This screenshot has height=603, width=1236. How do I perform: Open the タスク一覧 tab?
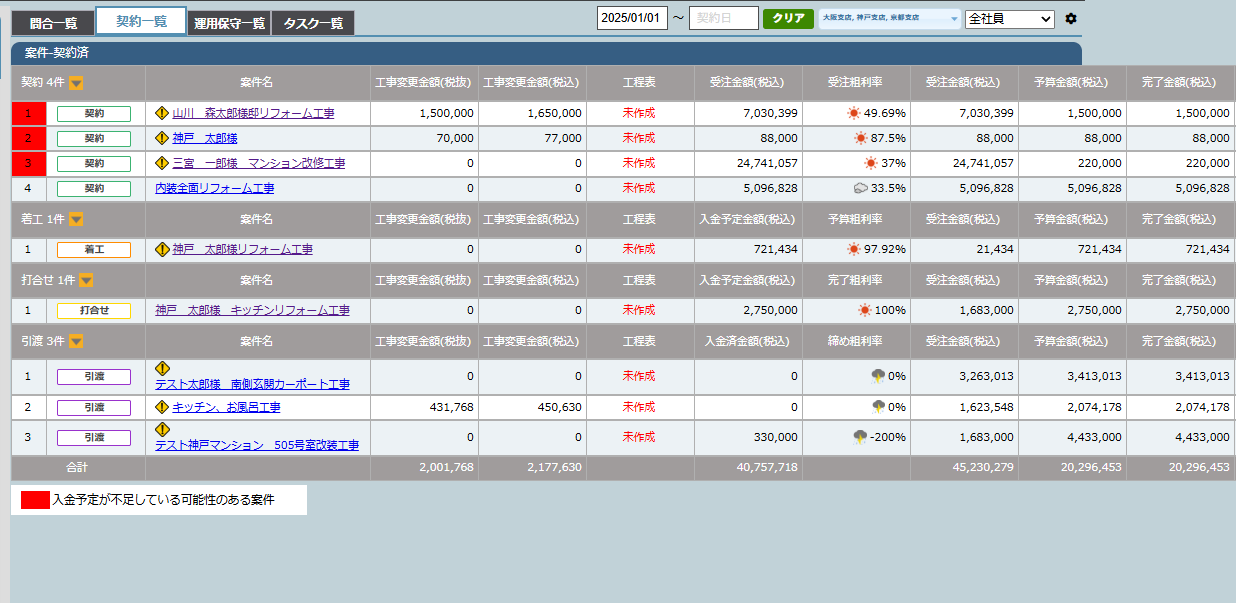click(312, 23)
